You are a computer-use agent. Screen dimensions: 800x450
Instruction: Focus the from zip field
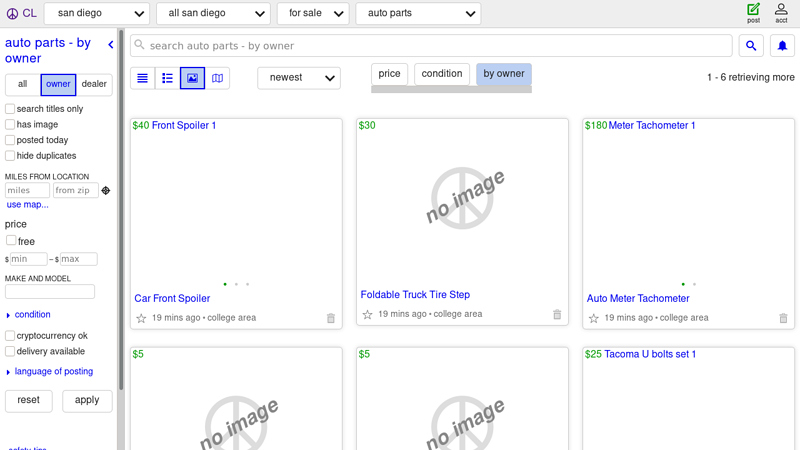tap(76, 190)
